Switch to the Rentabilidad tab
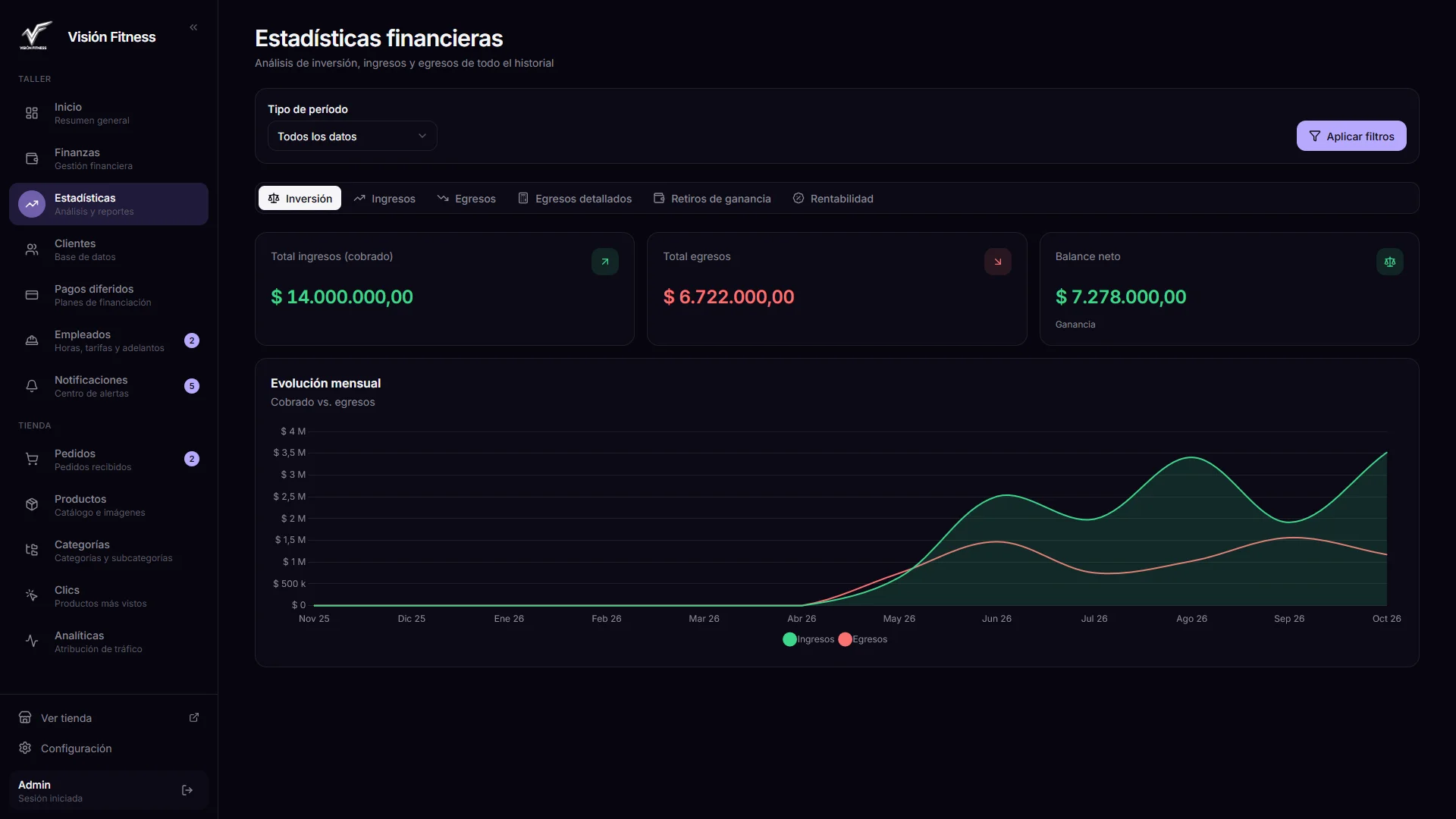Viewport: 1456px width, 819px height. click(x=833, y=199)
